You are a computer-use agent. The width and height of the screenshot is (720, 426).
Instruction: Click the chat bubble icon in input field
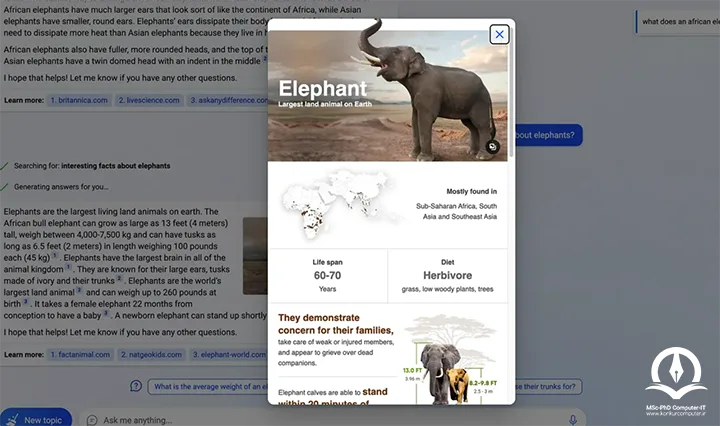click(92, 420)
